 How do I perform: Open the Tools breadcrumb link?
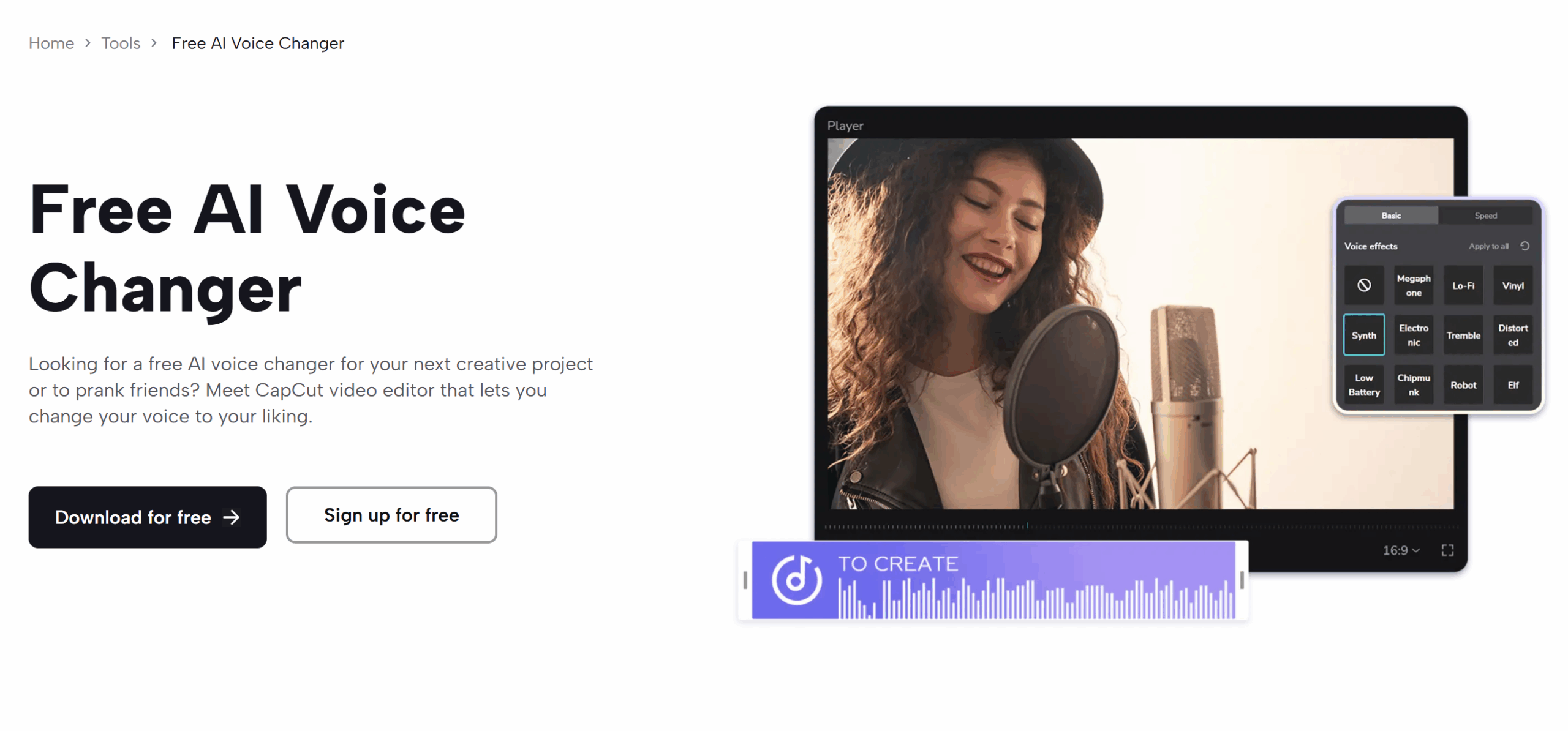pyautogui.click(x=121, y=43)
